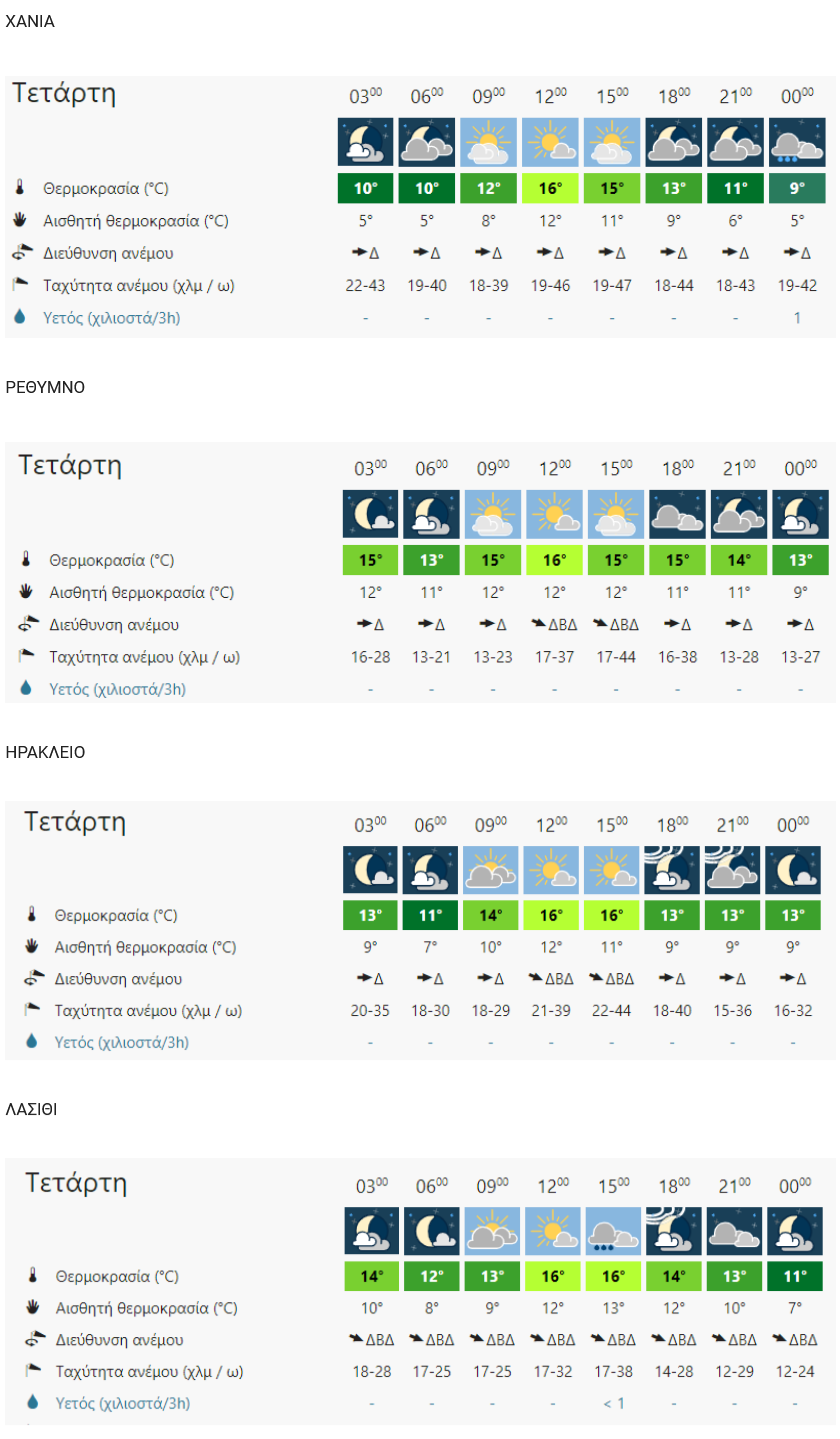This screenshot has height=1439, width=840.
Task: Click the wind direction icon in Lasithi's table
Action: pyautogui.click(x=33, y=1340)
